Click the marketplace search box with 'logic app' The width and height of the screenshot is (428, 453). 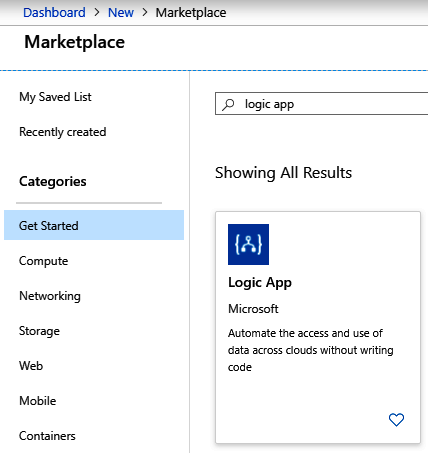click(x=322, y=104)
